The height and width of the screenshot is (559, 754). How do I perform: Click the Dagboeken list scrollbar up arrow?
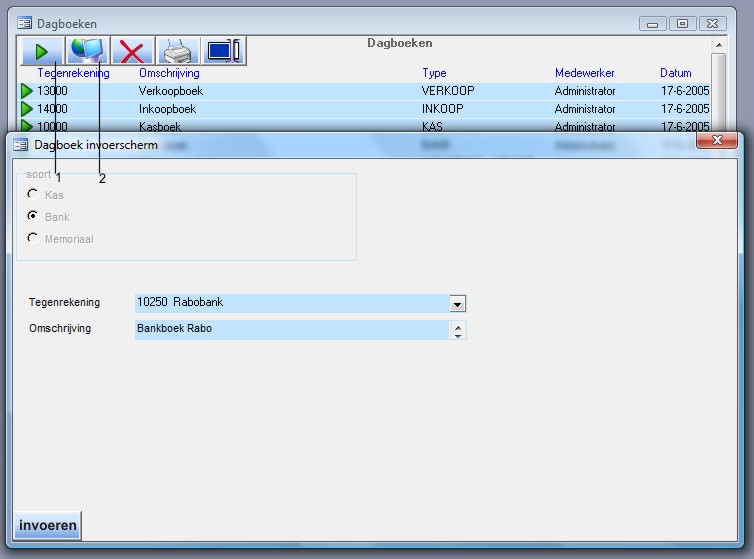point(718,45)
